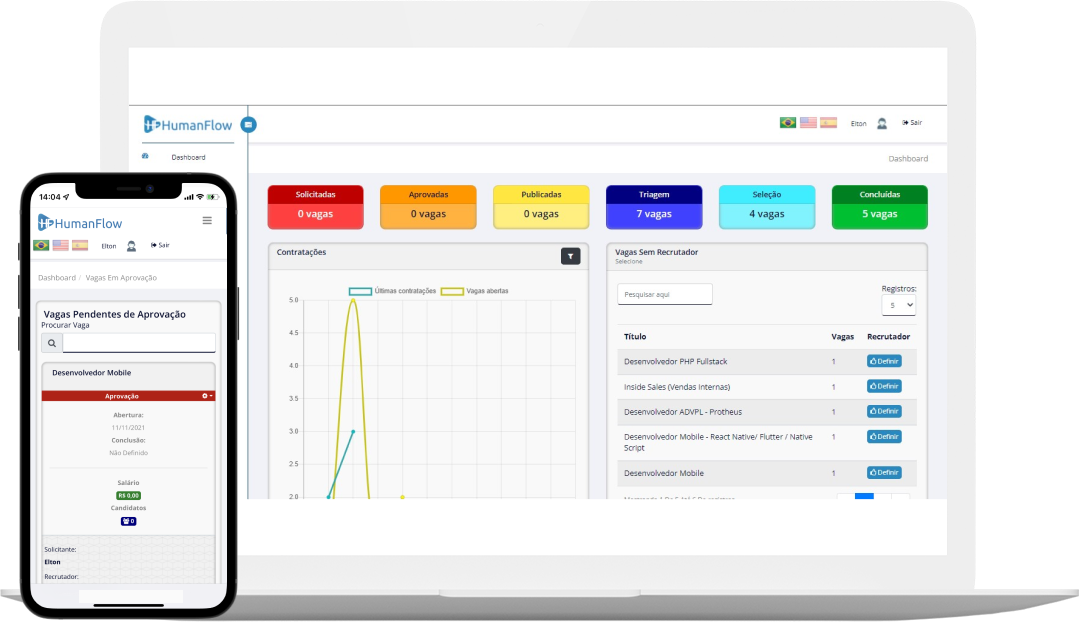Image resolution: width=1079 pixels, height=622 pixels.
Task: Click the filter icon in Contratações panel
Action: point(570,256)
